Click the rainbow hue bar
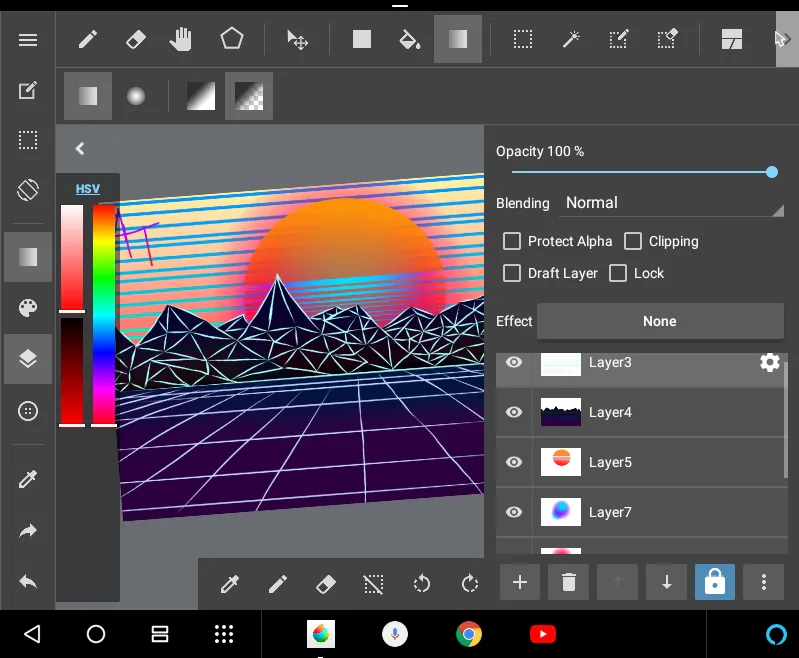This screenshot has width=799, height=658. pos(104,315)
